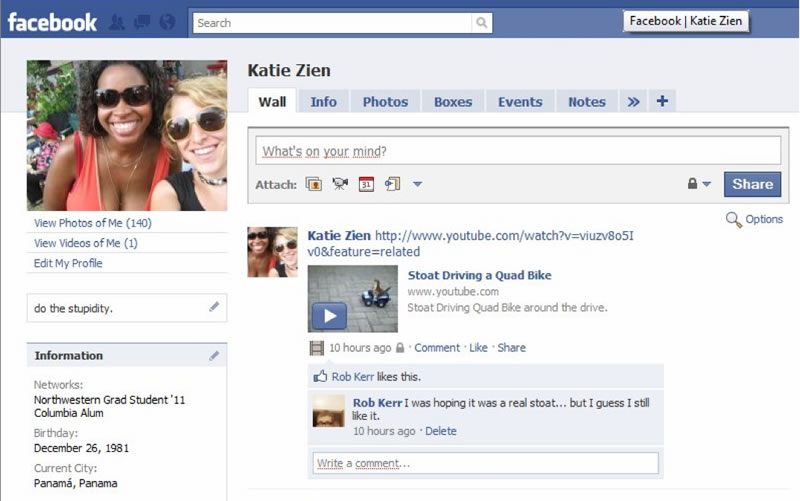Click the Share button in composer

752,184
